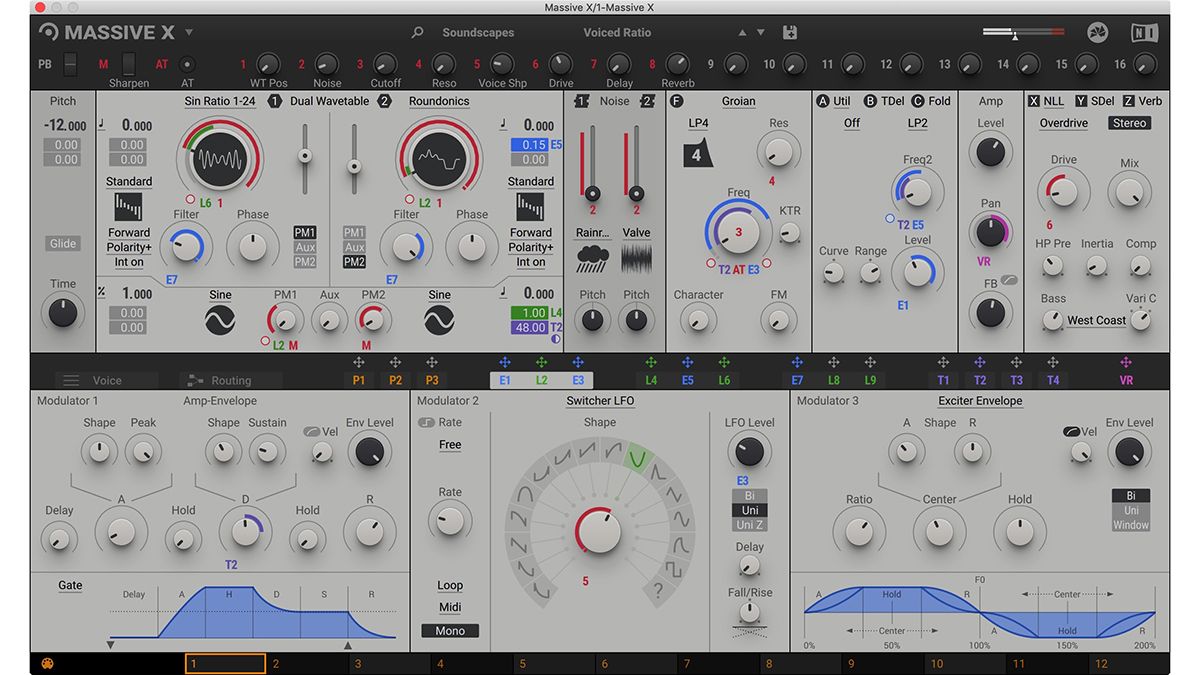Viewport: 1200px width, 675px height.
Task: Save the current preset using the disk icon
Action: 790,31
